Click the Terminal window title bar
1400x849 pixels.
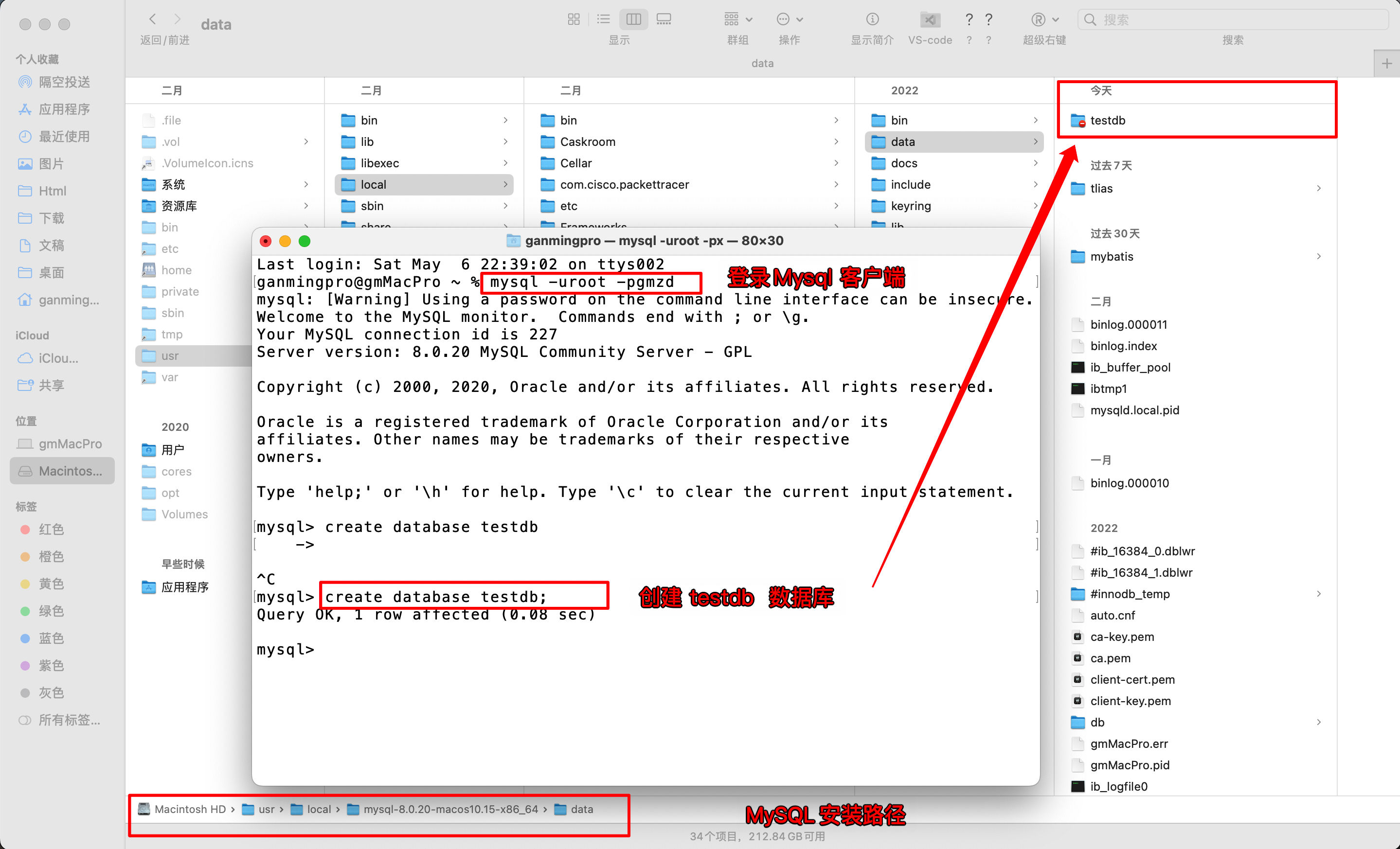click(646, 241)
